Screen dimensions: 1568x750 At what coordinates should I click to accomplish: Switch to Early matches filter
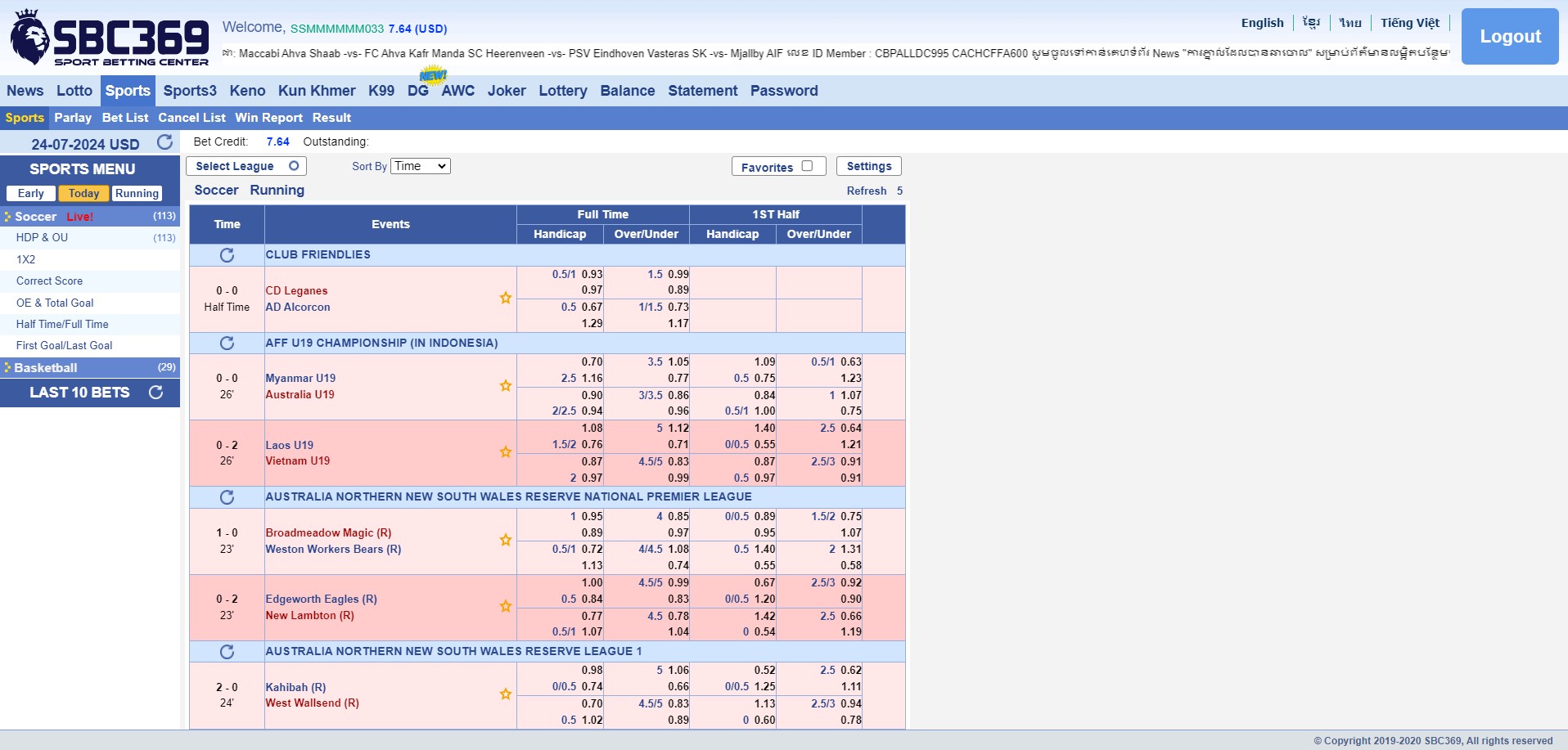click(x=31, y=194)
